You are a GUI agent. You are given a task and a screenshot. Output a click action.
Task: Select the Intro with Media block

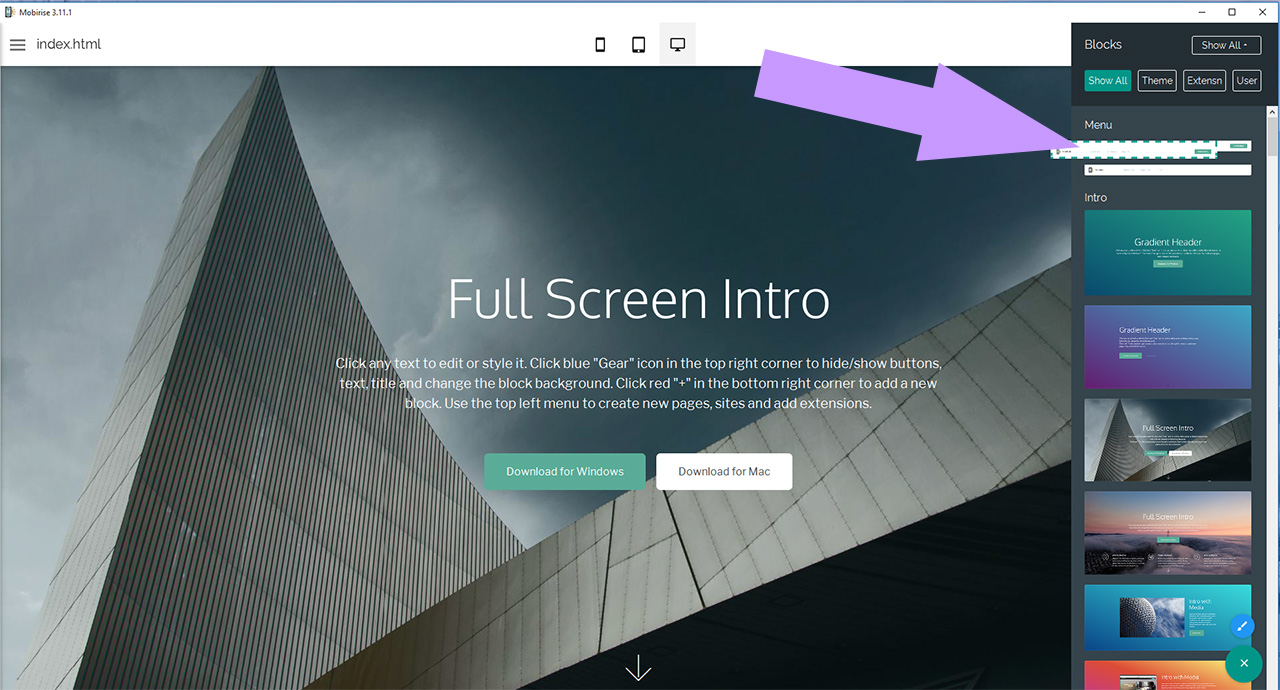[x=1167, y=617]
